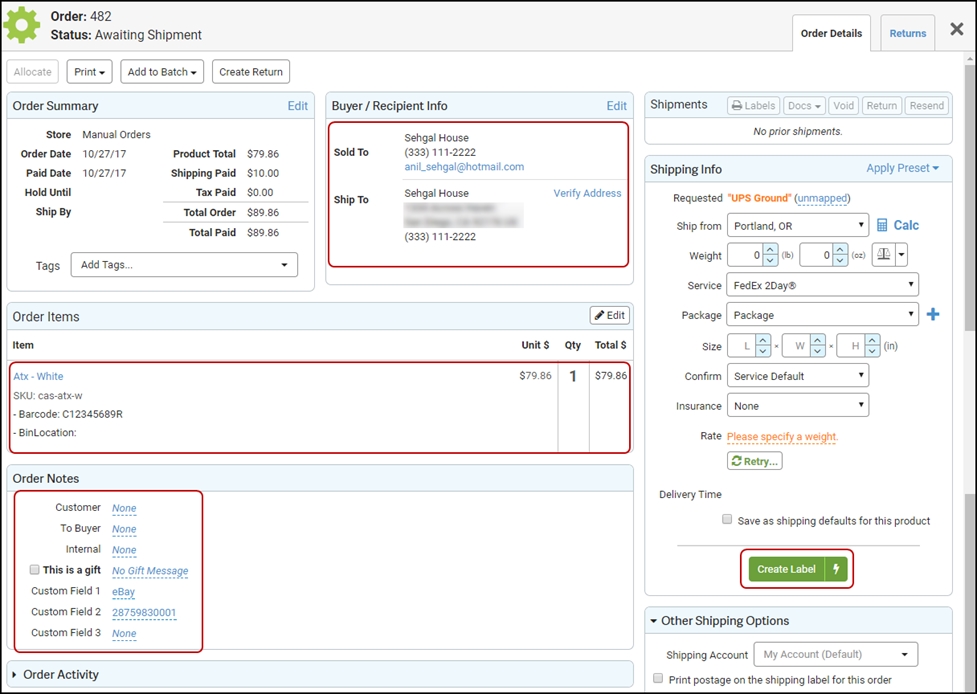Open the scale options dropdown arrow
The width and height of the screenshot is (977, 694).
pyautogui.click(x=902, y=255)
